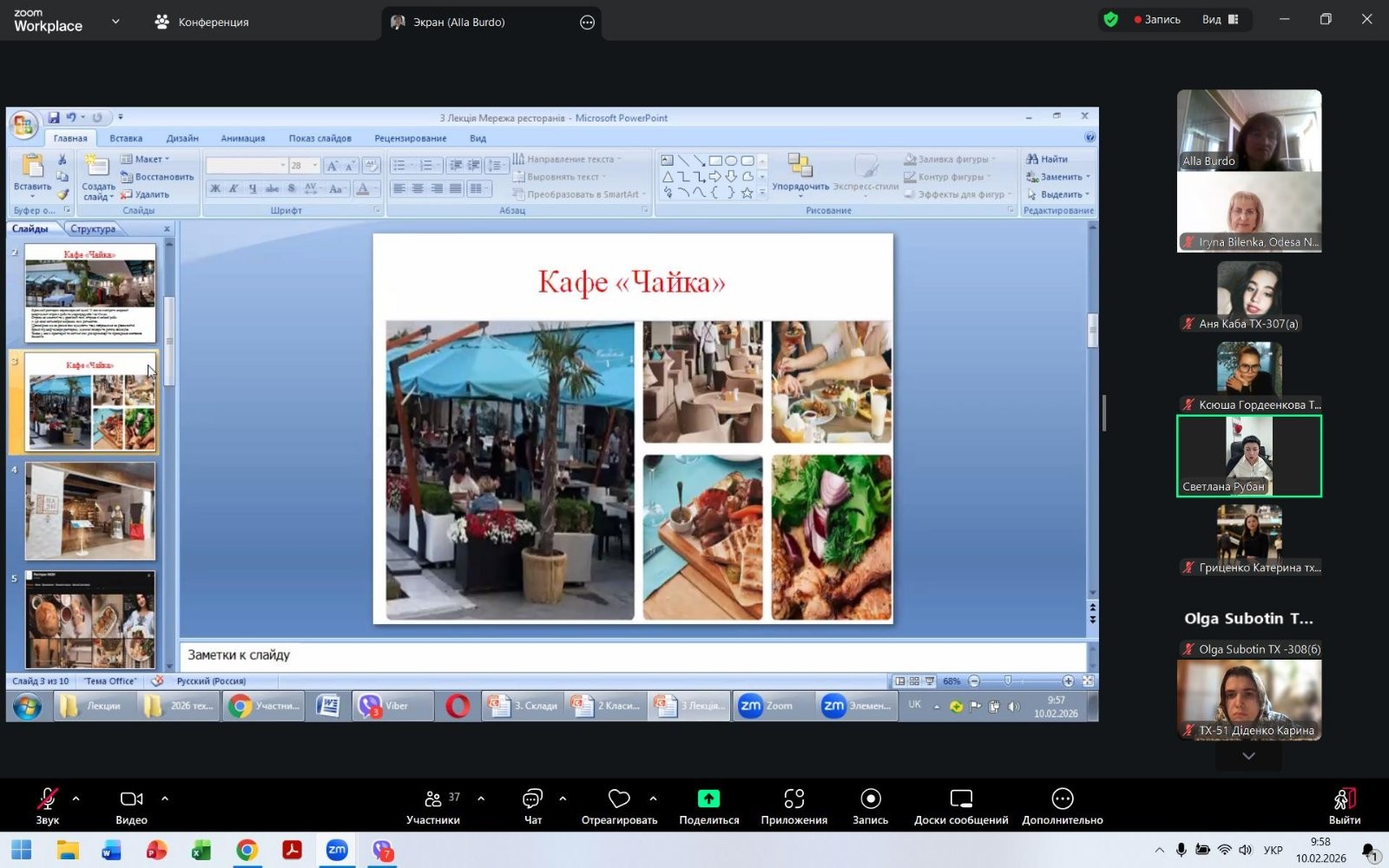Select the shared screen Alla Burdo tab
This screenshot has width=1389, height=868.
coord(458,22)
